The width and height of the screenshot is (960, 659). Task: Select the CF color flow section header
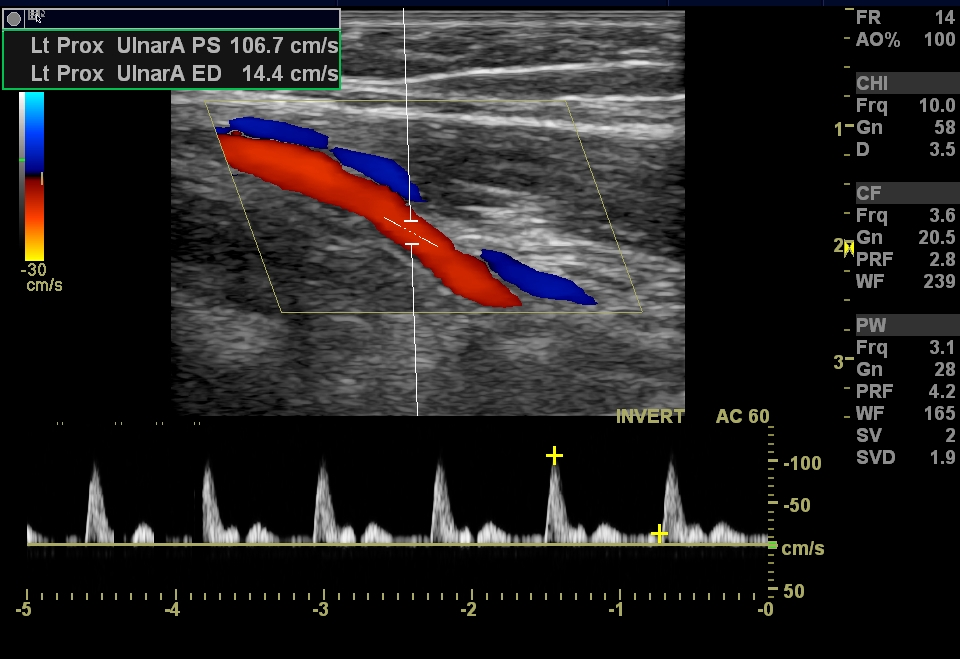point(868,193)
